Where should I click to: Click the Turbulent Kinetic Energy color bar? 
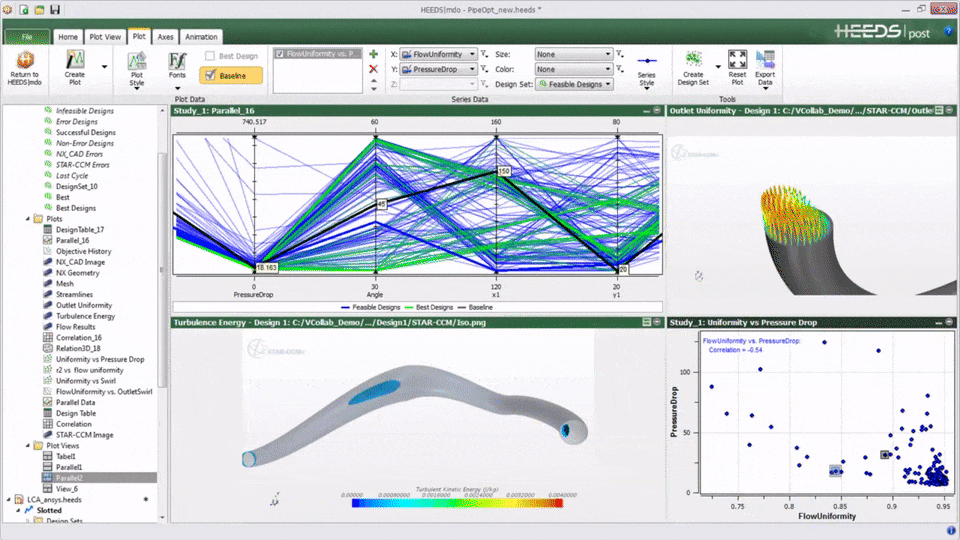tap(457, 503)
